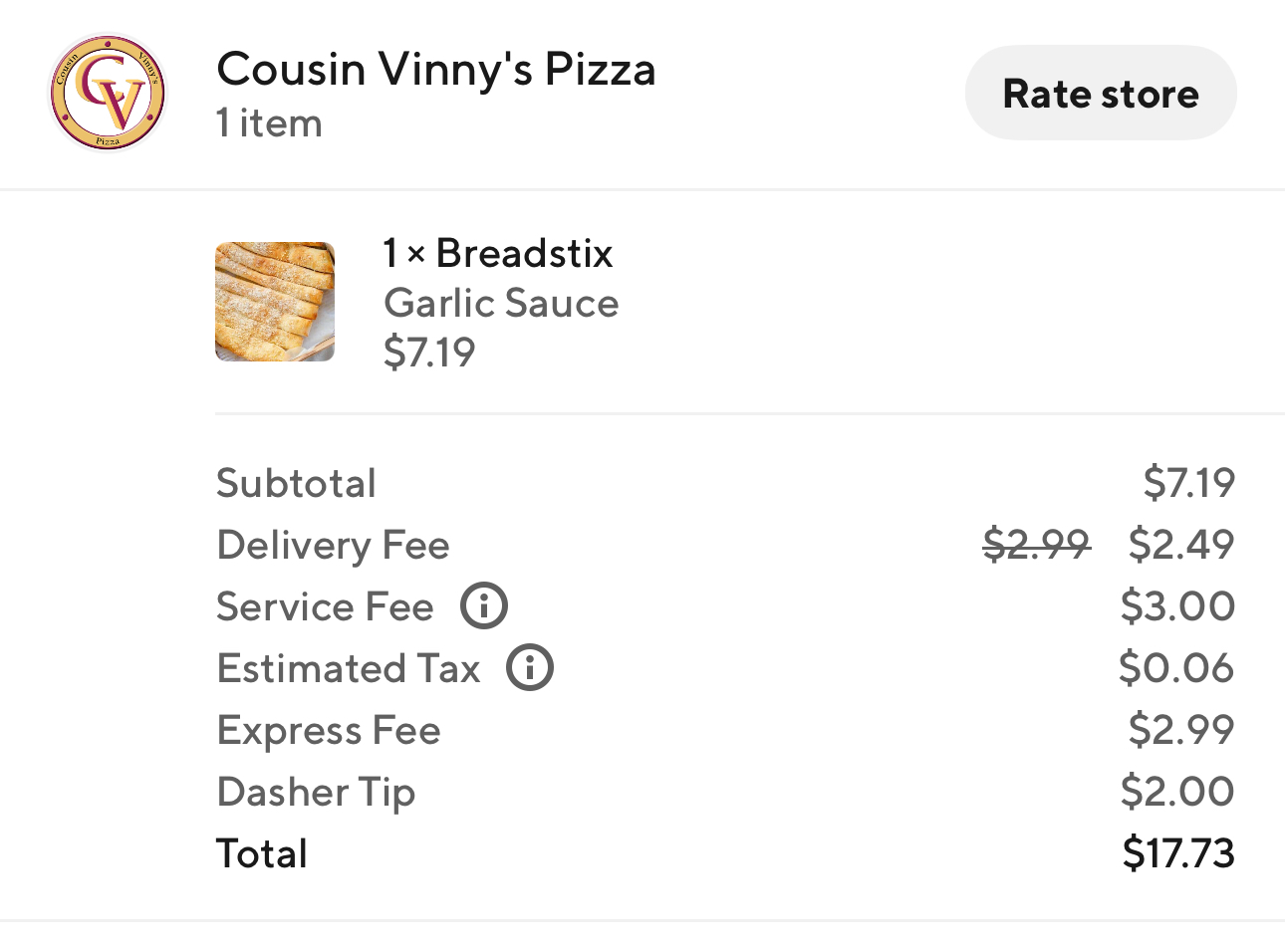Select the 1 × Breadstix item title

pyautogui.click(x=498, y=253)
